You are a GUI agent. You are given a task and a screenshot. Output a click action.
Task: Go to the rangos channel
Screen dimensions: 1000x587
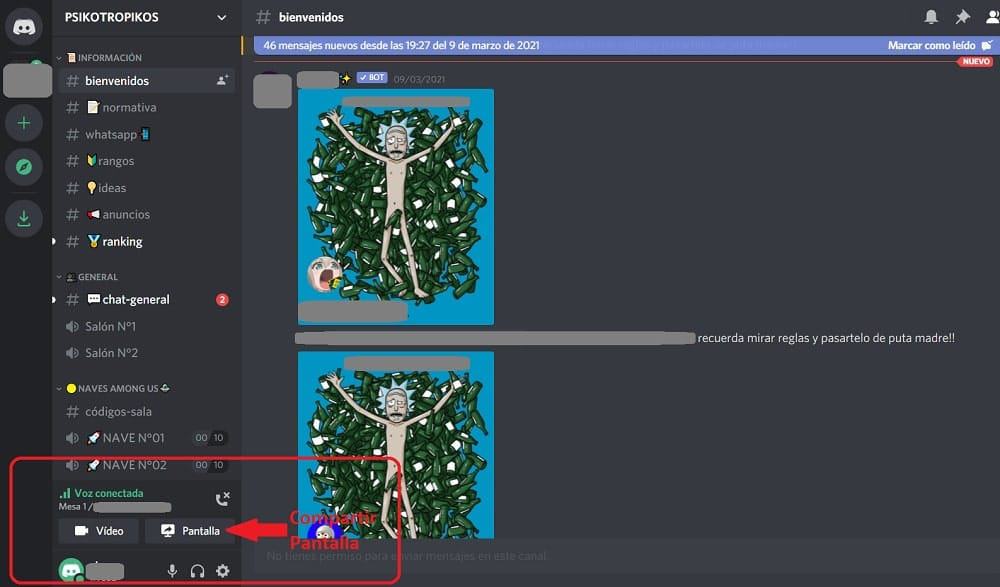pos(146,161)
